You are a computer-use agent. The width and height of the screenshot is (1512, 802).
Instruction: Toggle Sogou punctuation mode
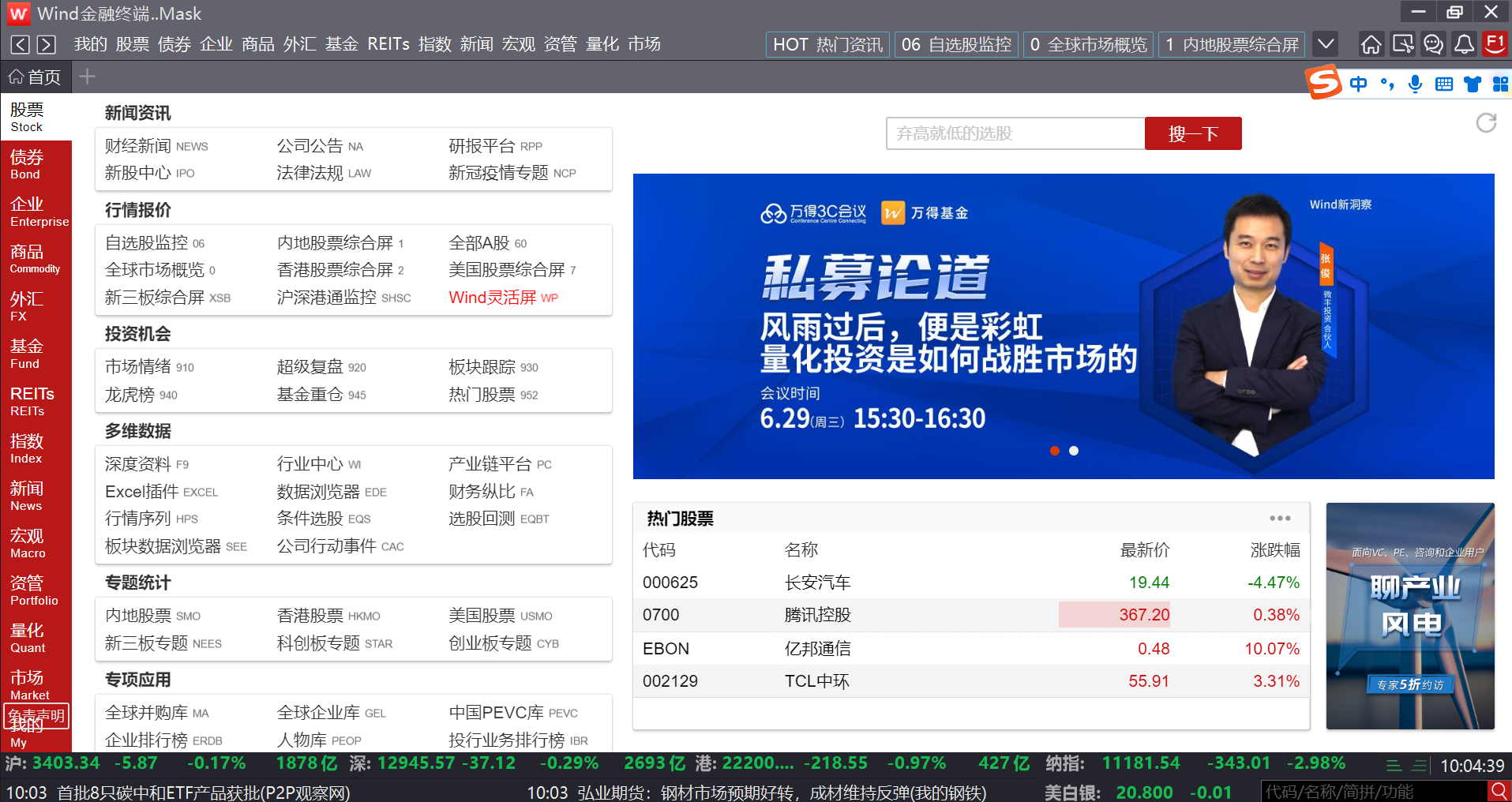pos(1387,84)
